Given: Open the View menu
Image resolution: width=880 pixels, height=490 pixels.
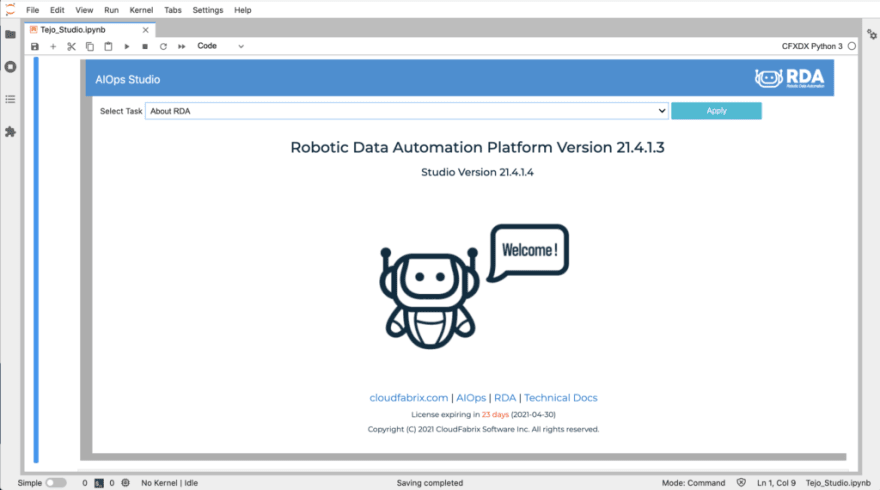Looking at the screenshot, I should coord(84,10).
